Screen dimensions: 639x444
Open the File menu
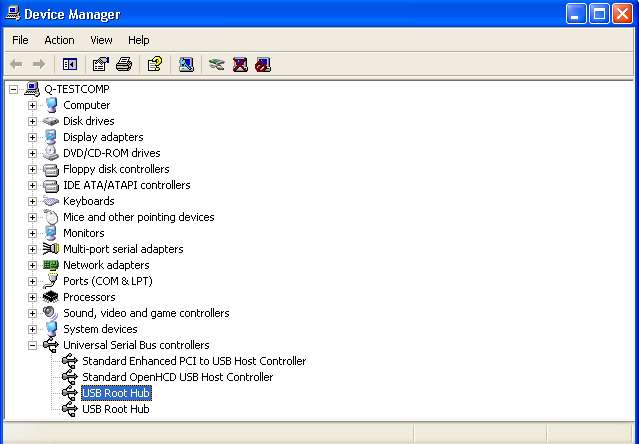(20, 40)
